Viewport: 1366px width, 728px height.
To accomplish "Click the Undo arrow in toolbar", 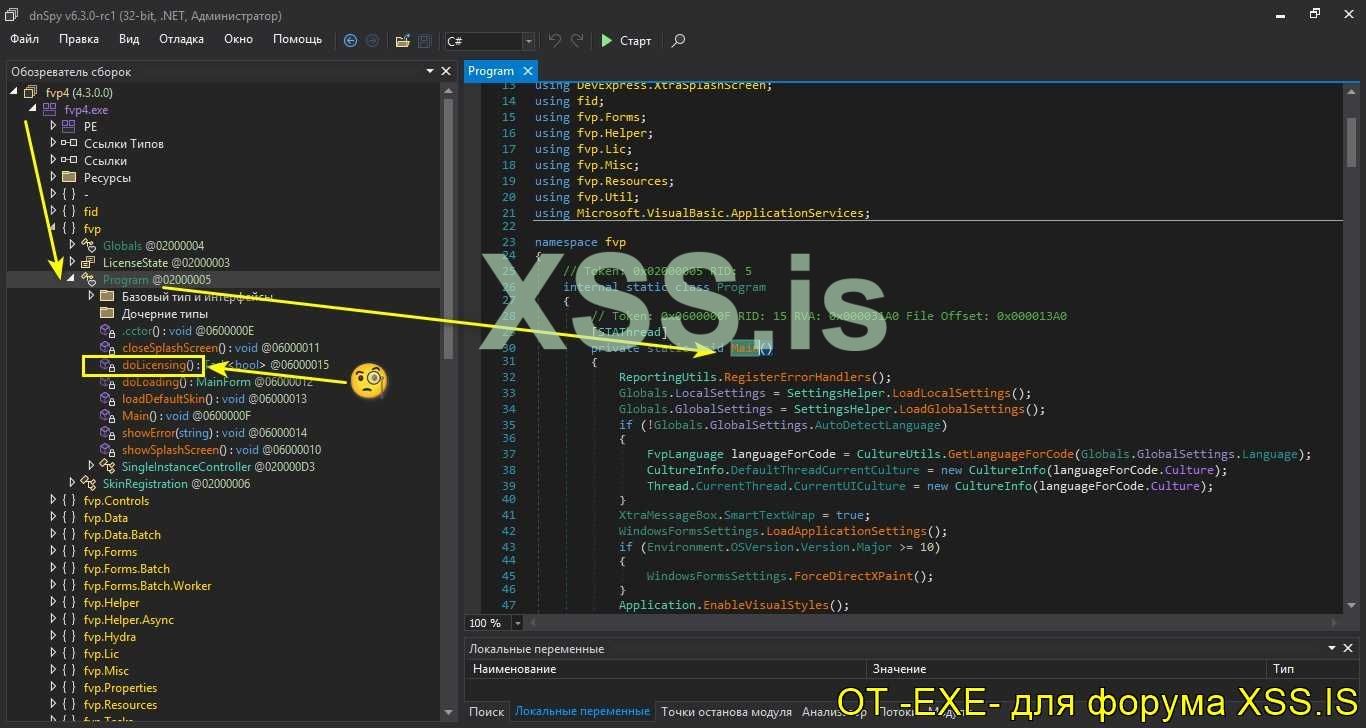I will (x=555, y=41).
